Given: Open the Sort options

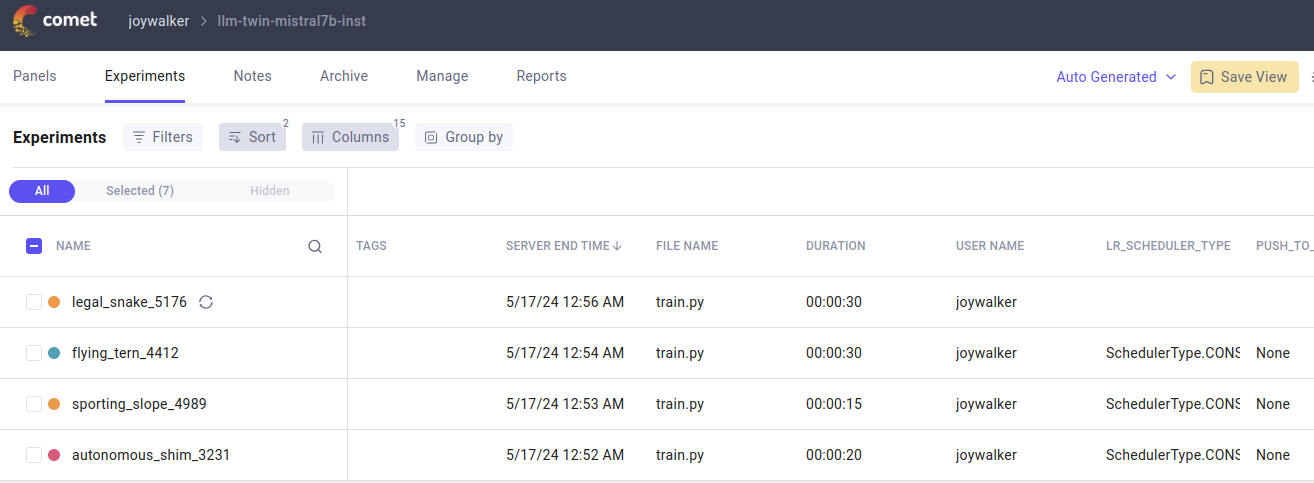Looking at the screenshot, I should (252, 137).
